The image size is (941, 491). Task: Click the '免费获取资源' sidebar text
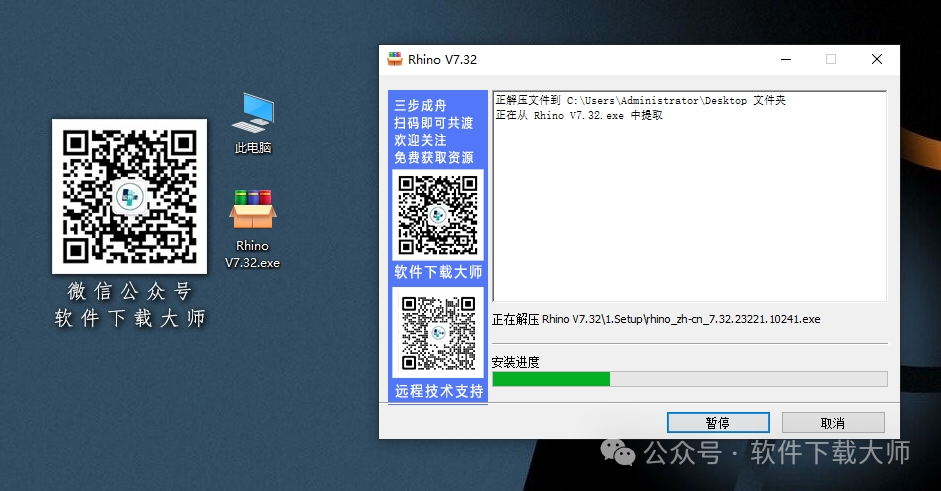tap(433, 157)
